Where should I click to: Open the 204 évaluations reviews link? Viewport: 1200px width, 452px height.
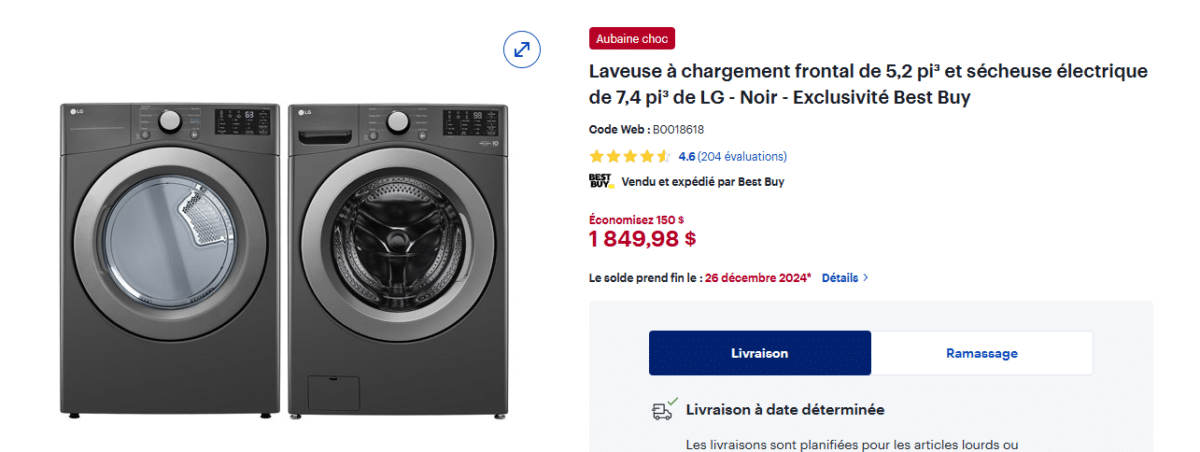[742, 156]
